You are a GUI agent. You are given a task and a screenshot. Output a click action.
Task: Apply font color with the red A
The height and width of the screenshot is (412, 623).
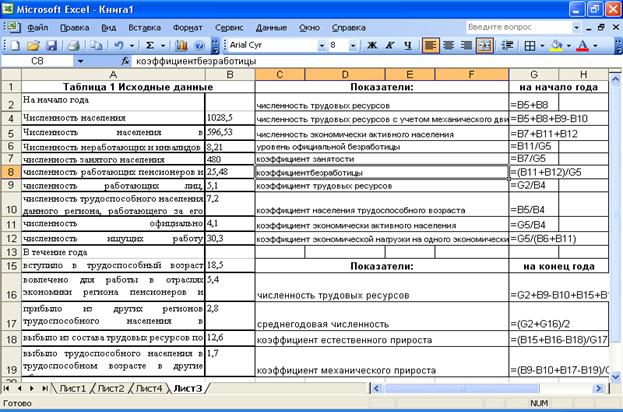pos(582,46)
